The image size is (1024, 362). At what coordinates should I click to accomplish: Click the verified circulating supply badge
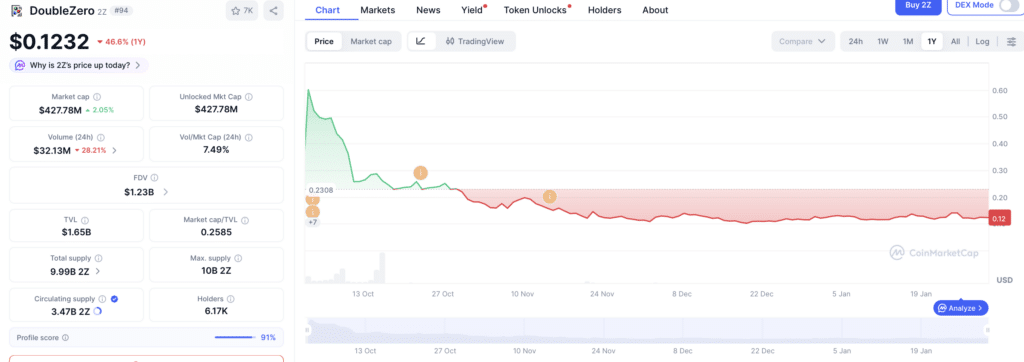(114, 299)
